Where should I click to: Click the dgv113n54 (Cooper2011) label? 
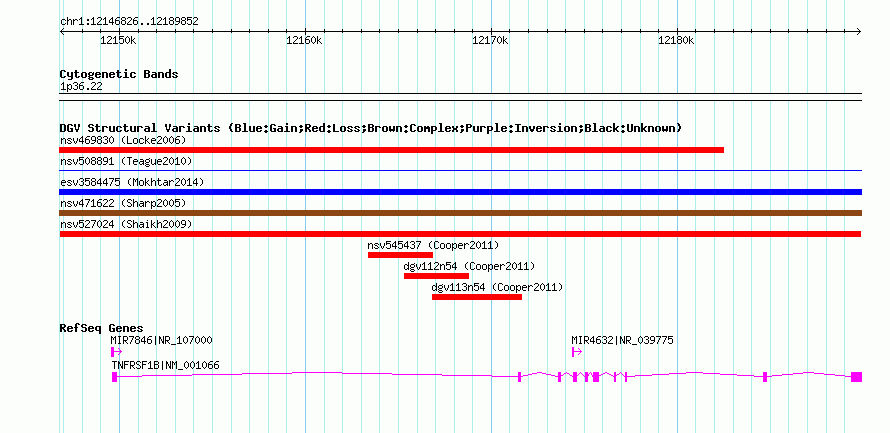(x=498, y=287)
